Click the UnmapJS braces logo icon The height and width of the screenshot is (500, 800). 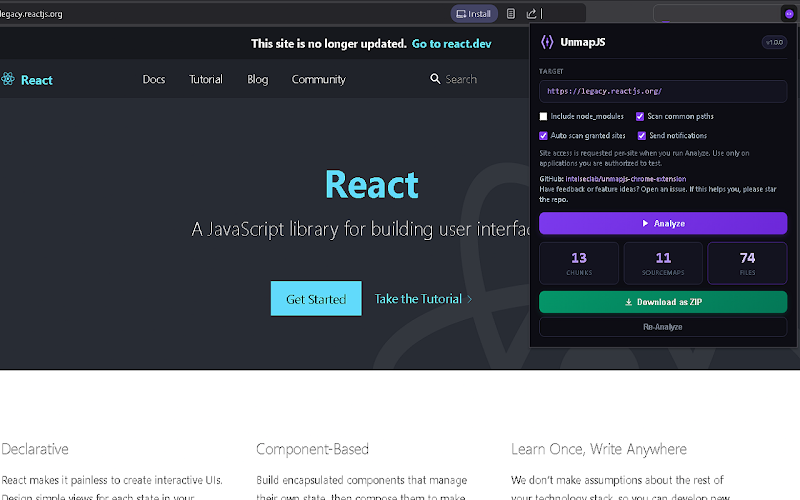pos(547,42)
